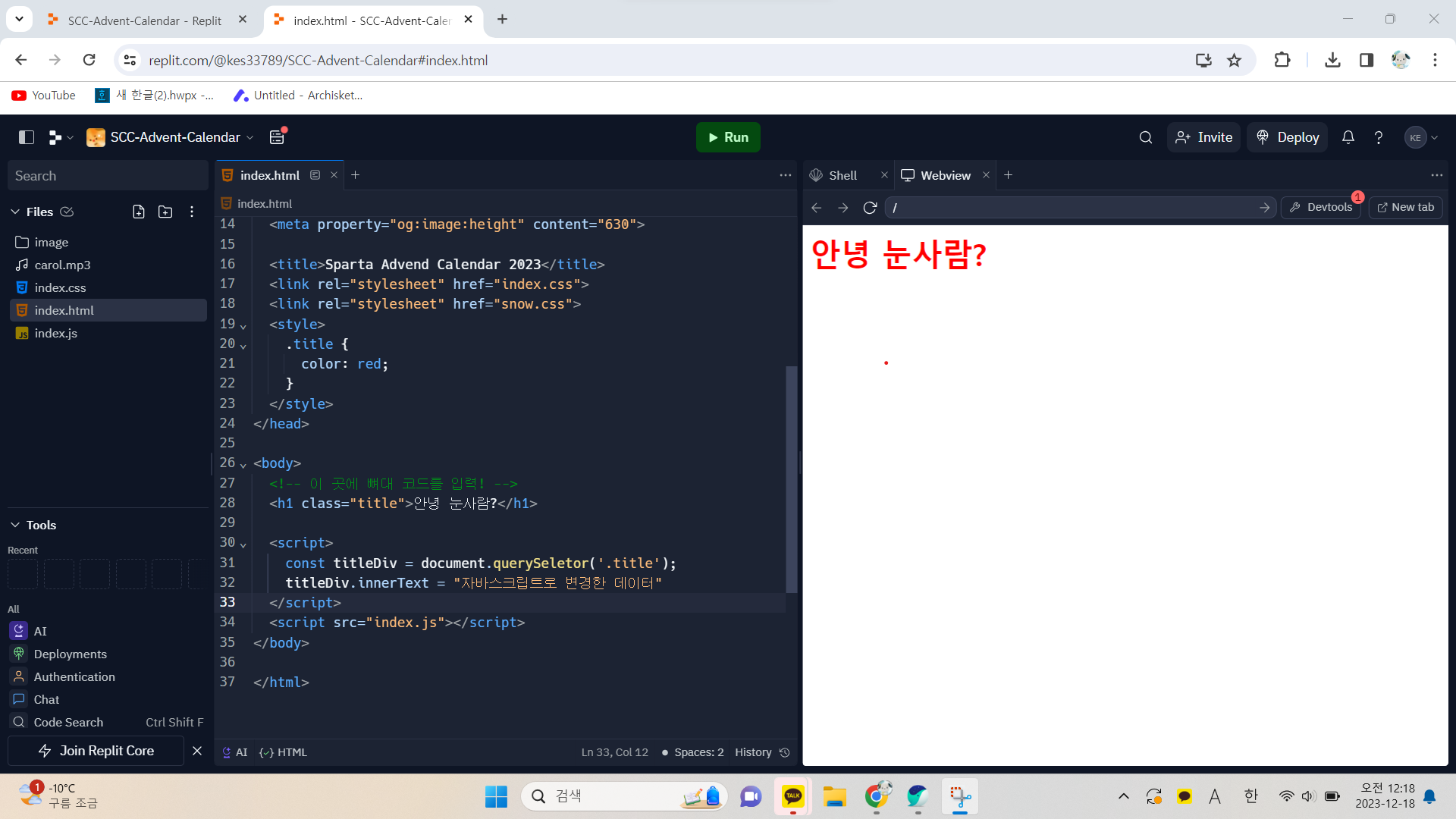Select carol.mp3 file

click(108, 265)
